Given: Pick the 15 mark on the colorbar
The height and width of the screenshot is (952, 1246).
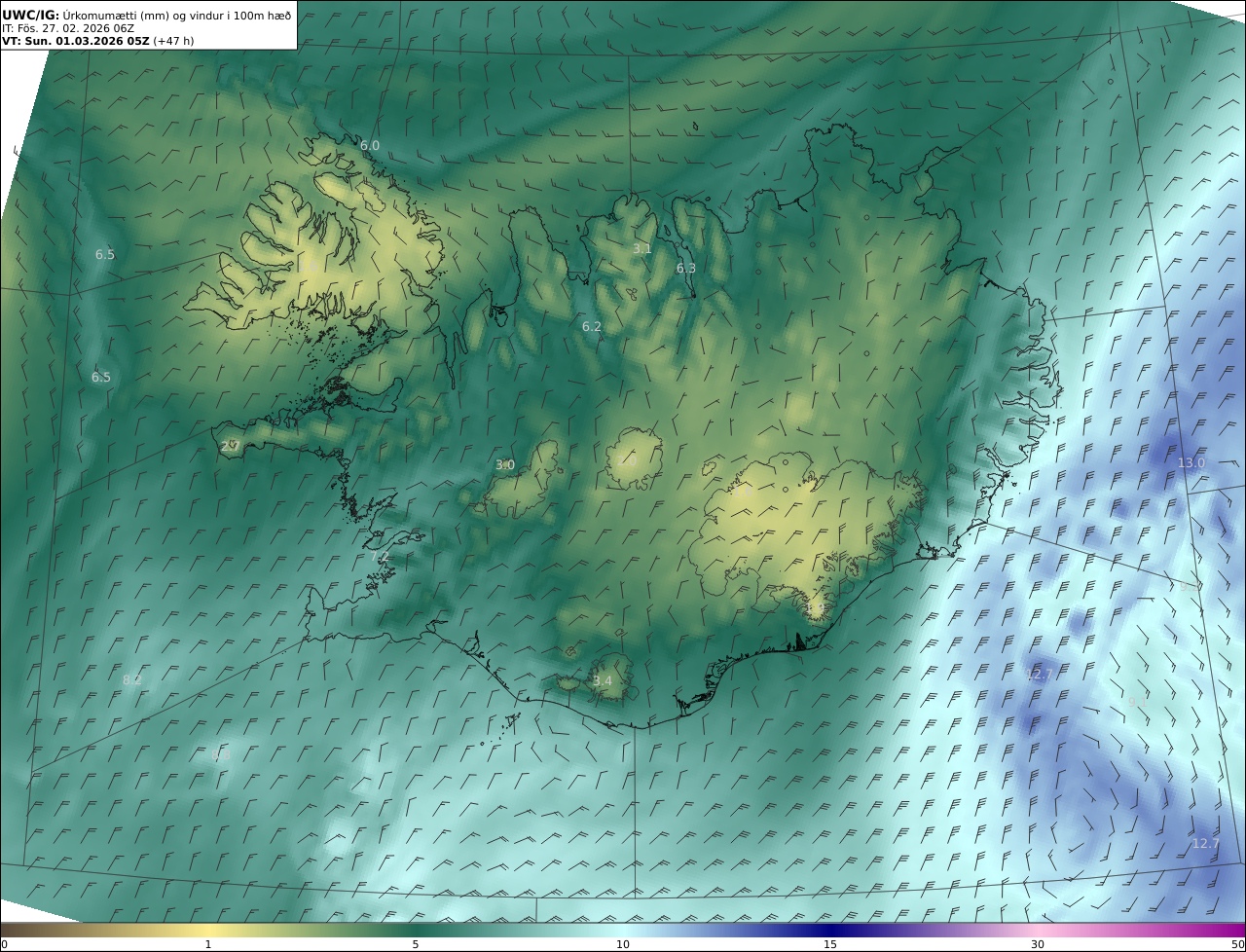Looking at the screenshot, I should click(830, 944).
